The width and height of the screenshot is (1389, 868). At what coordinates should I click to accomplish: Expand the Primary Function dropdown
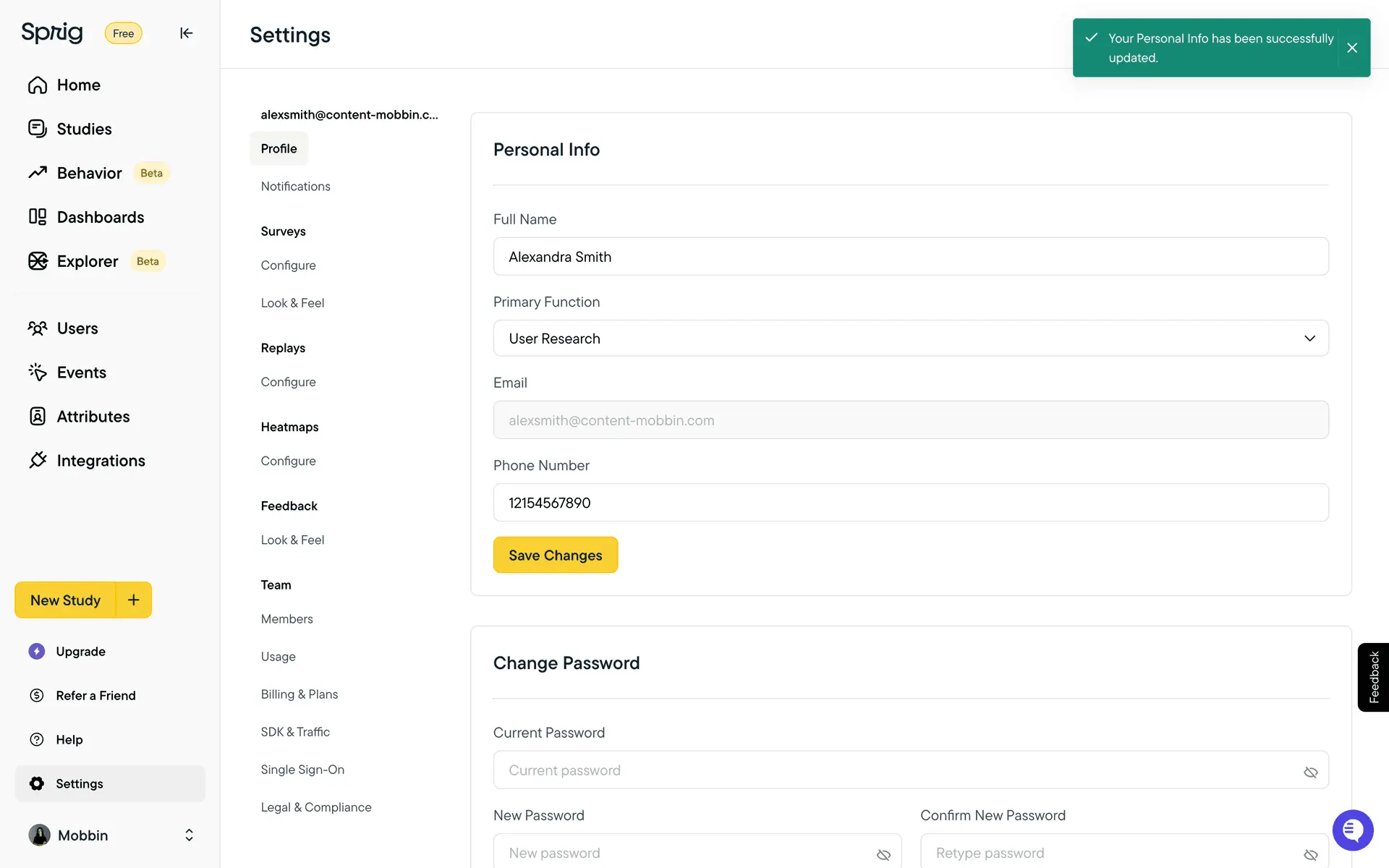(x=910, y=339)
